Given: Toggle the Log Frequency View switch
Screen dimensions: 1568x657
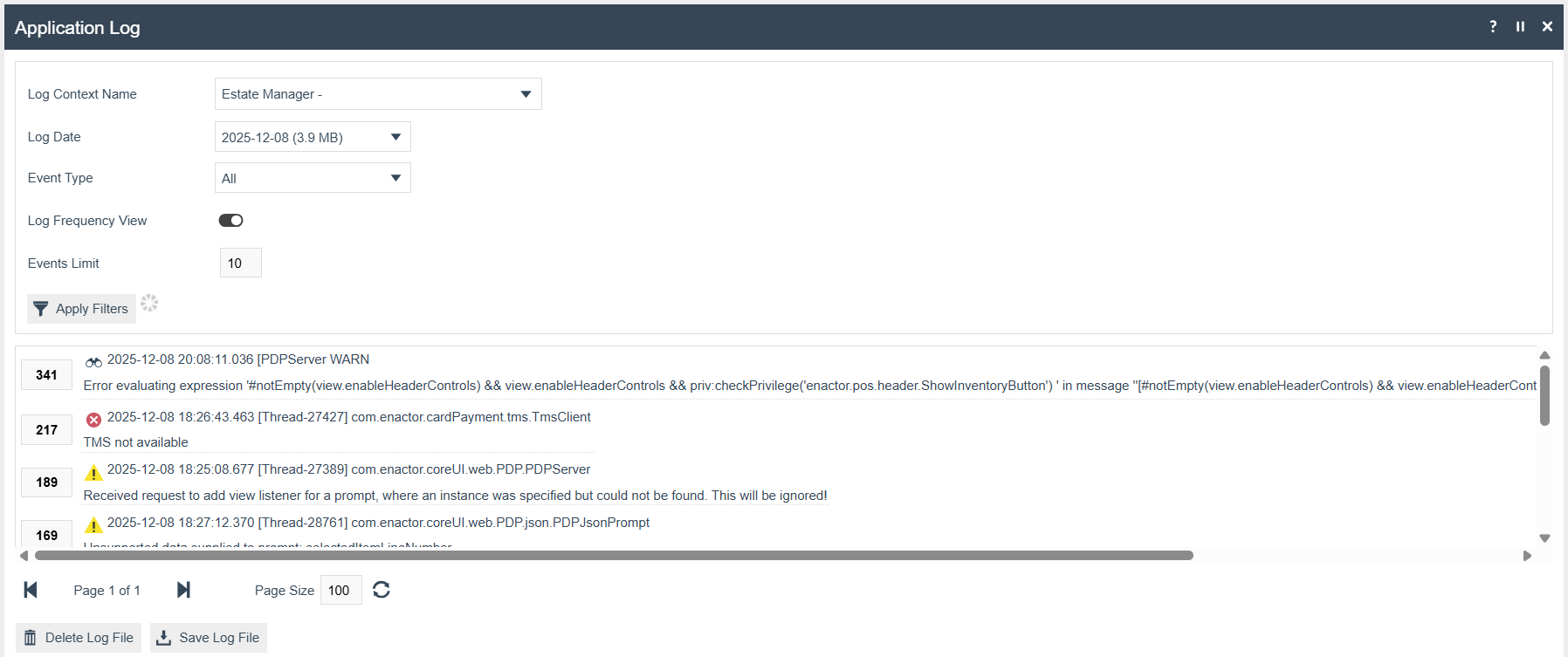Looking at the screenshot, I should coord(230,221).
